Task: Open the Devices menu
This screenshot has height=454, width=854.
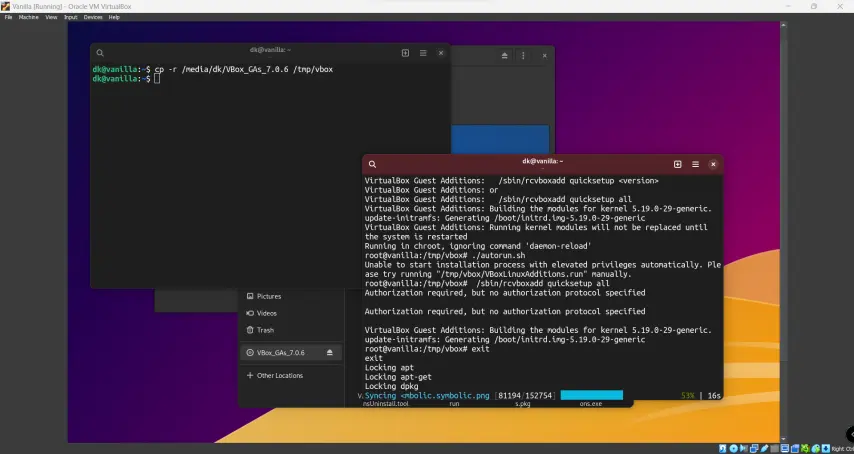Action: tap(93, 17)
